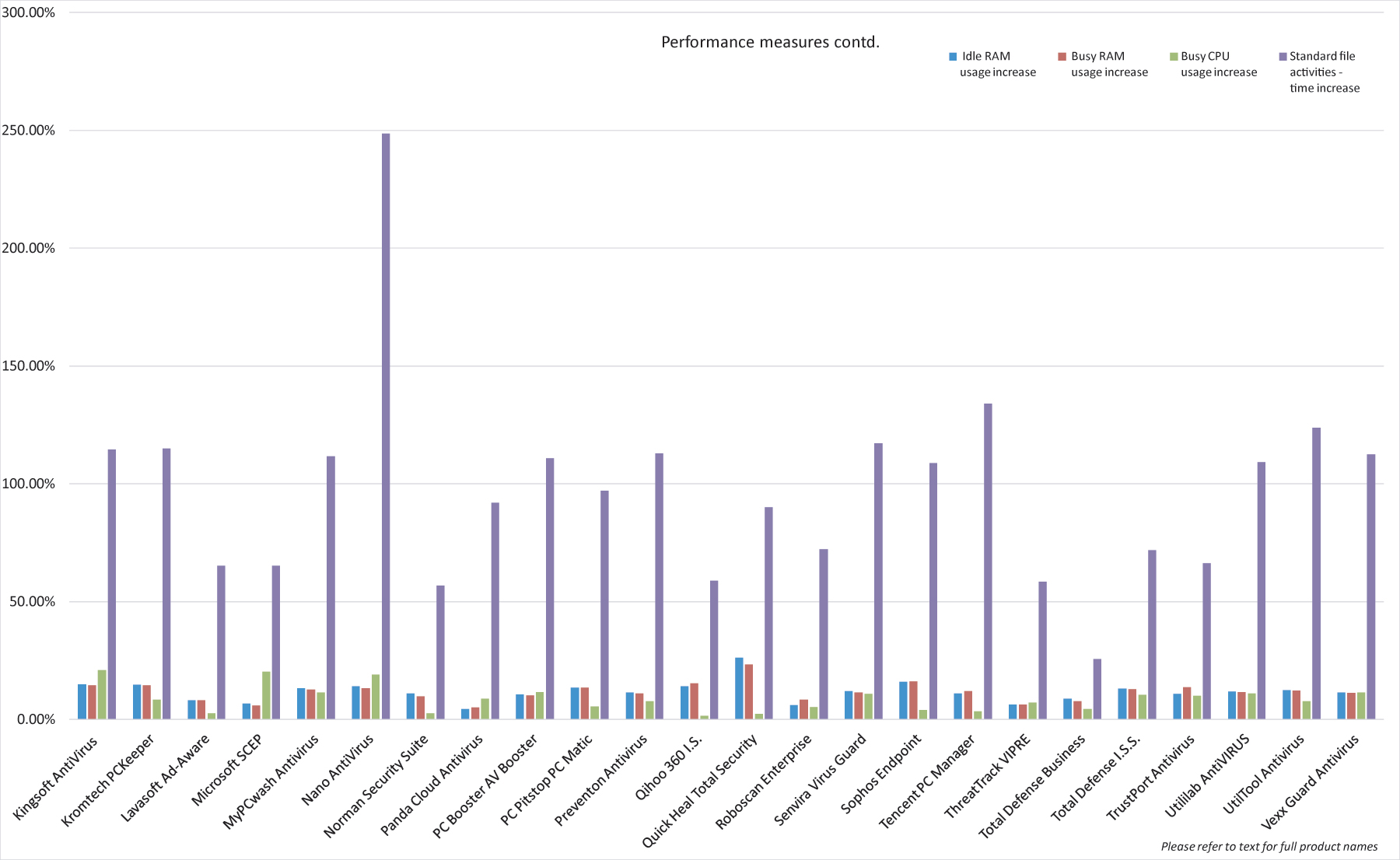This screenshot has height=860, width=1400.
Task: Click the Sophos Endpoint axis label
Action: pos(880,774)
